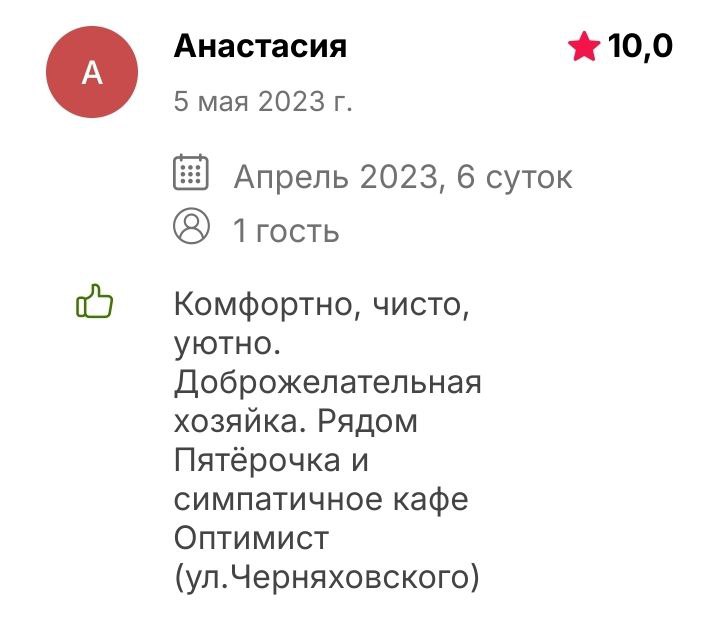Select the word Доброжелательная
This screenshot has height=620, width=720.
(328, 383)
